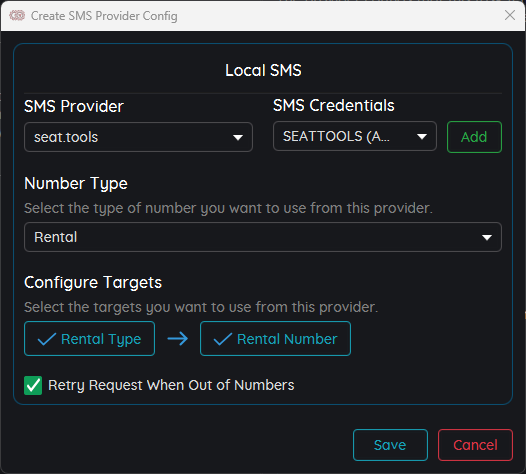The image size is (526, 474).
Task: Select the Rental Number target
Action: [275, 338]
